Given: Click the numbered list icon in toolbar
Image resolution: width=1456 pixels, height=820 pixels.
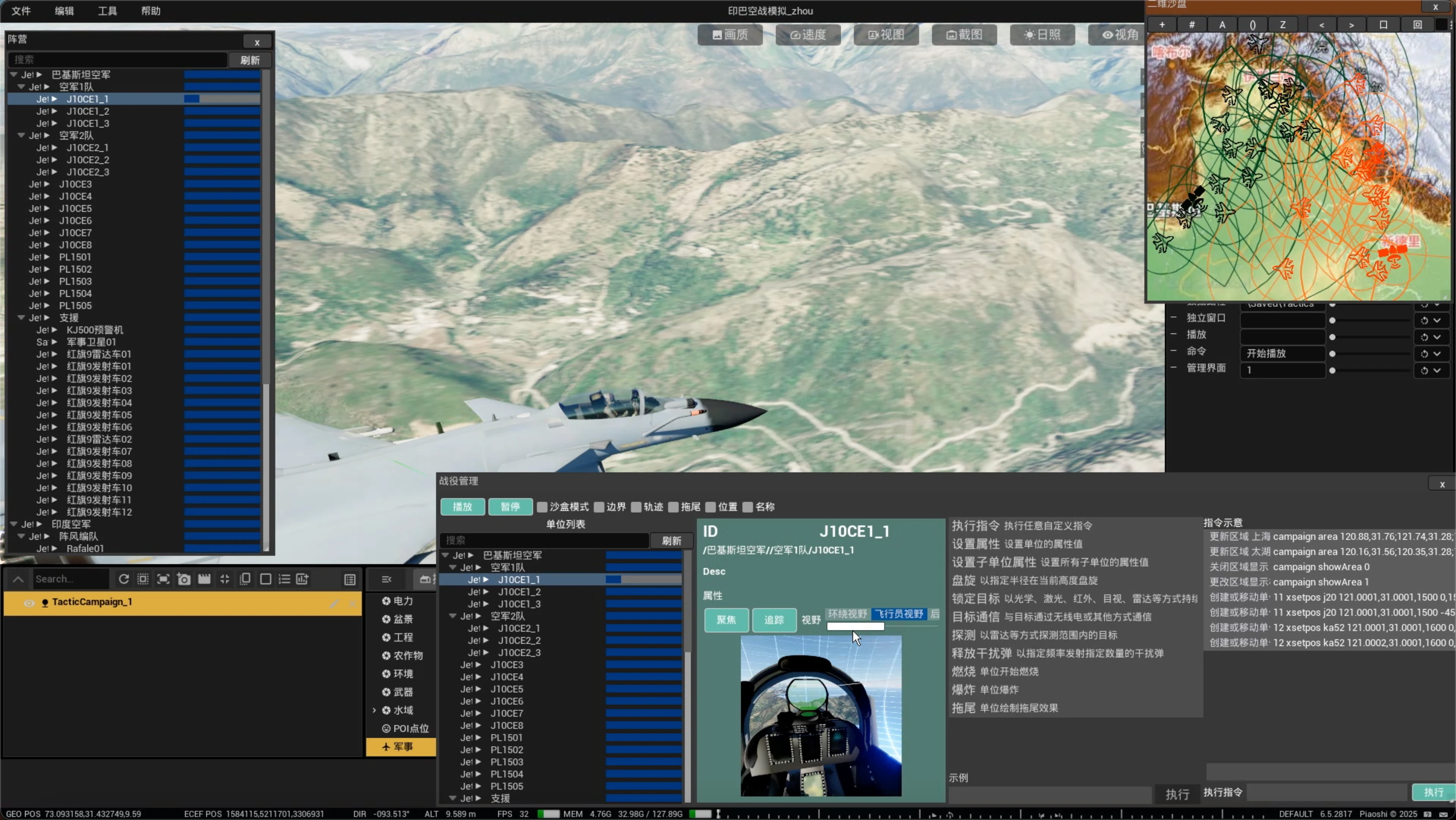Looking at the screenshot, I should click(x=284, y=579).
